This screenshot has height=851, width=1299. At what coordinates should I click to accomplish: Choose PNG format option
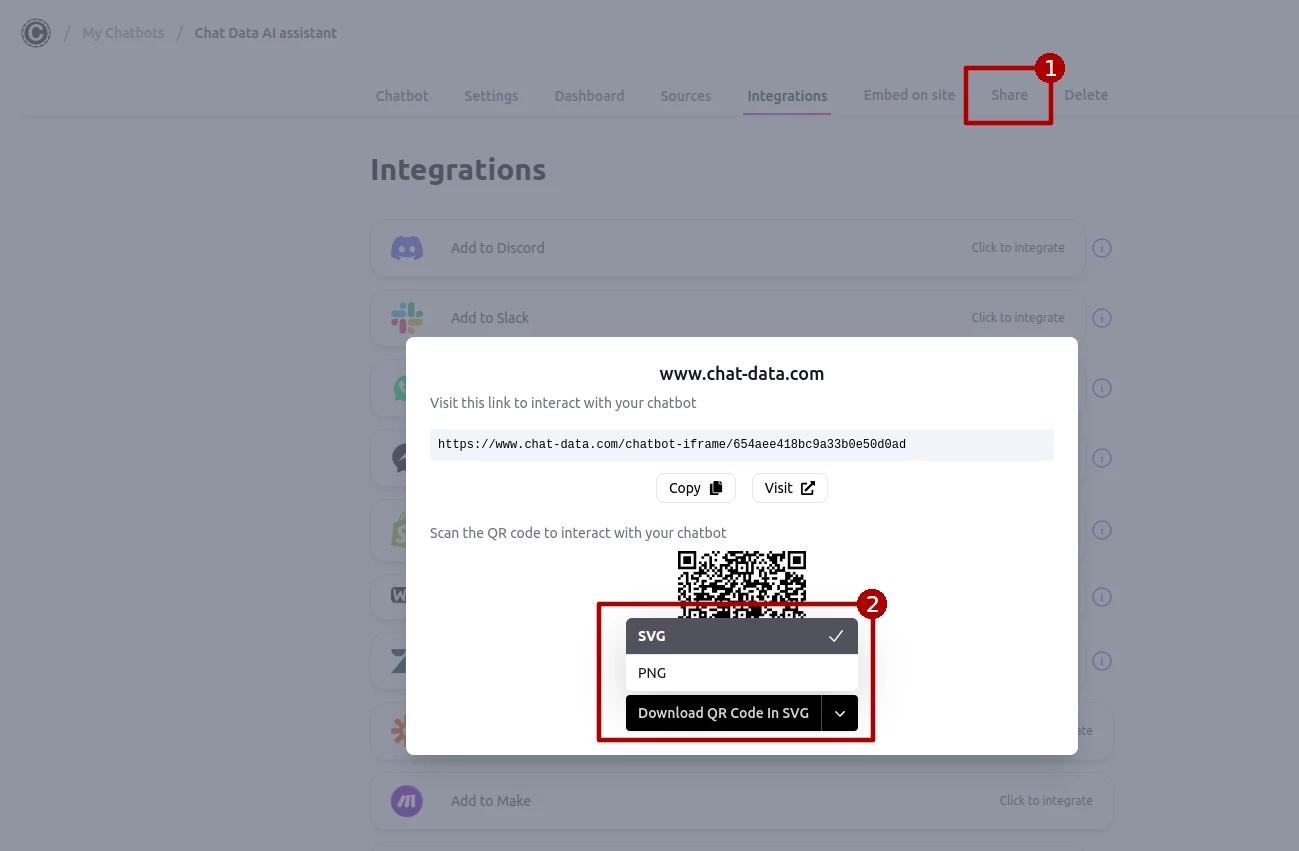[x=742, y=673]
